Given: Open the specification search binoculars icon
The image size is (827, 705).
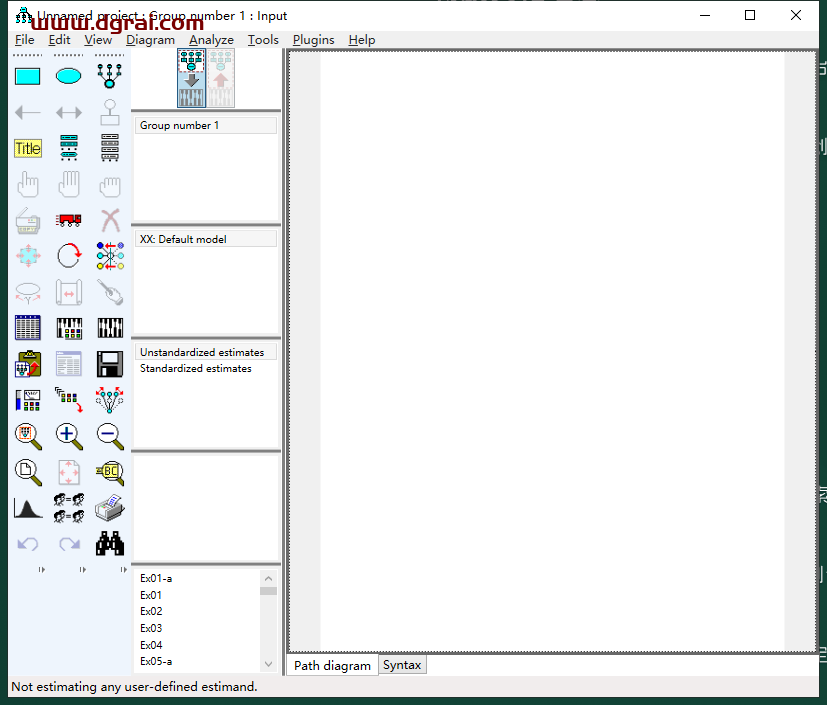Looking at the screenshot, I should tap(110, 543).
